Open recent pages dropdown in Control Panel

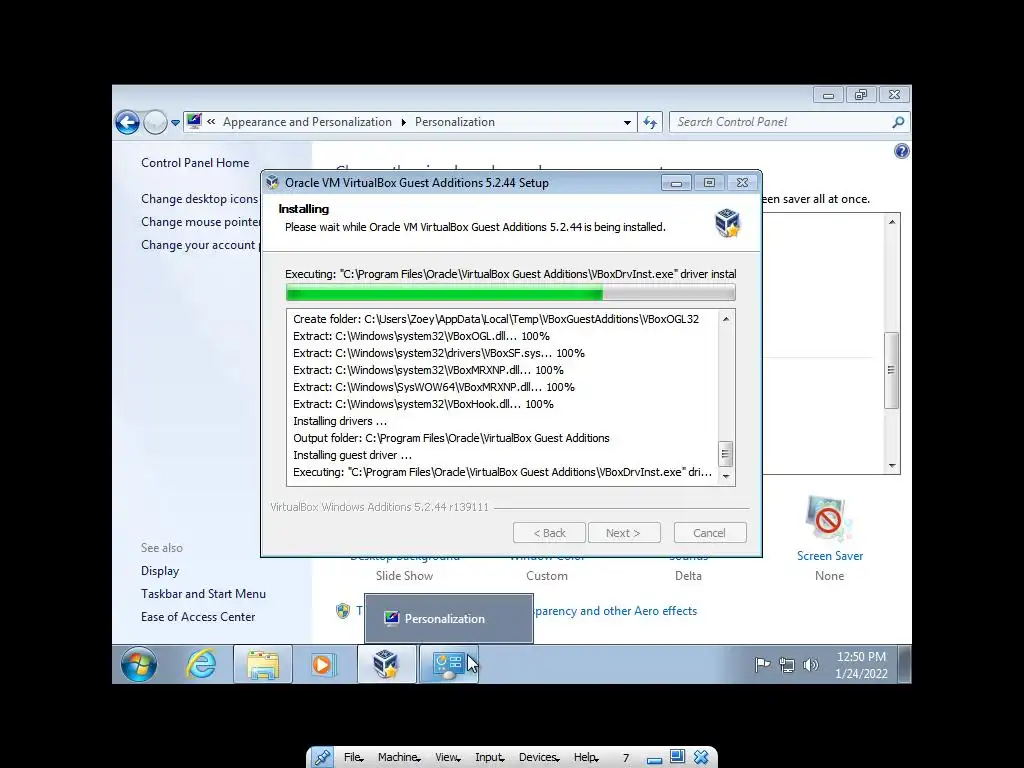[175, 123]
